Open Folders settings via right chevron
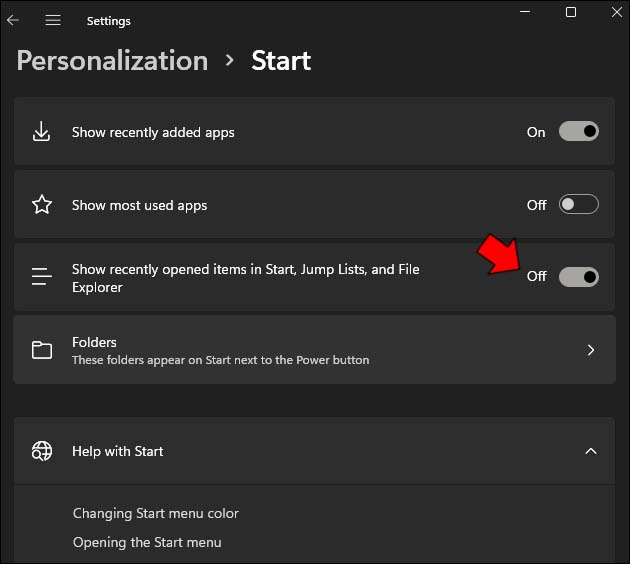The height and width of the screenshot is (564, 630). (591, 350)
